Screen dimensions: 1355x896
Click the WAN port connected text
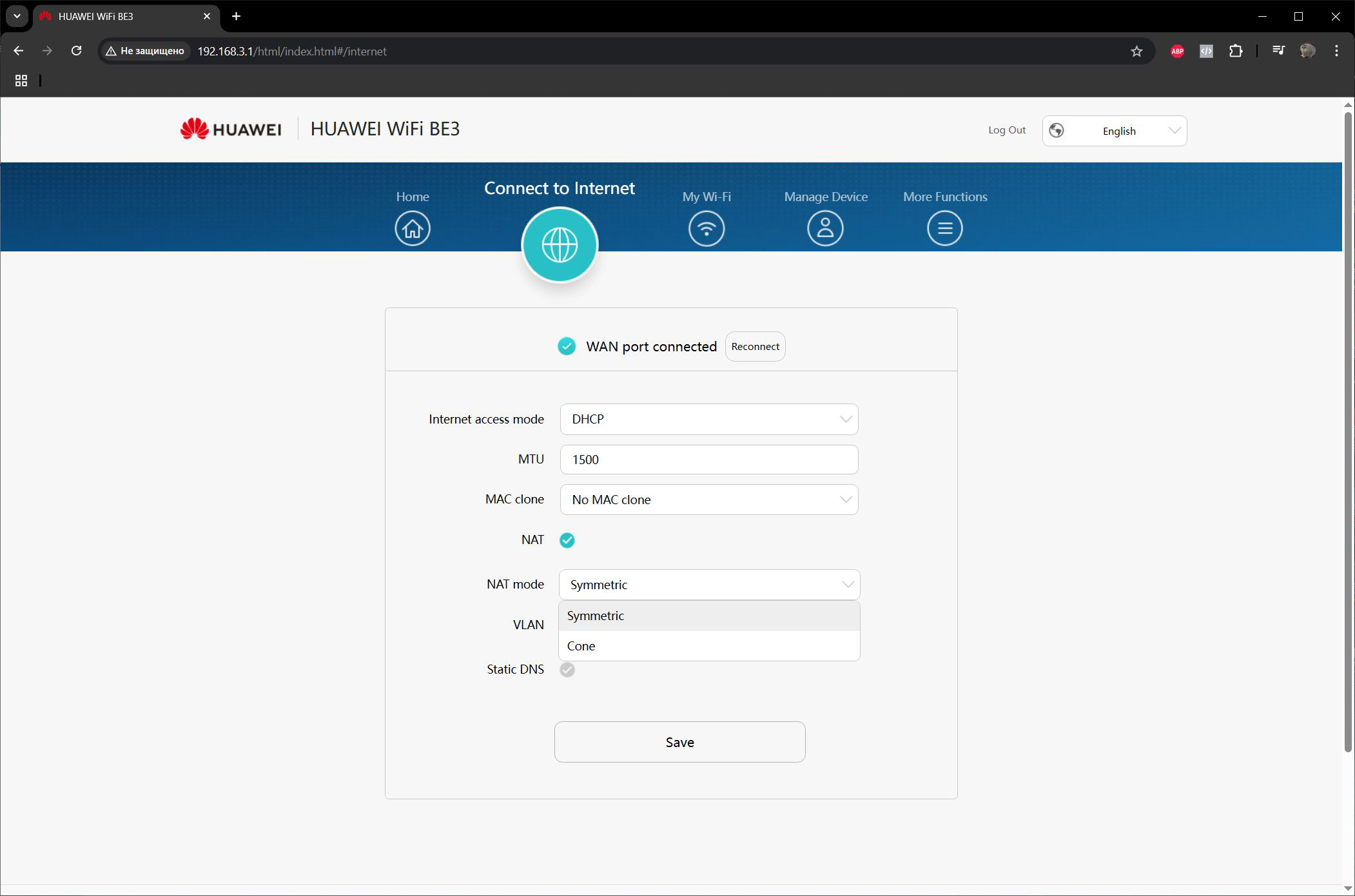pos(651,347)
